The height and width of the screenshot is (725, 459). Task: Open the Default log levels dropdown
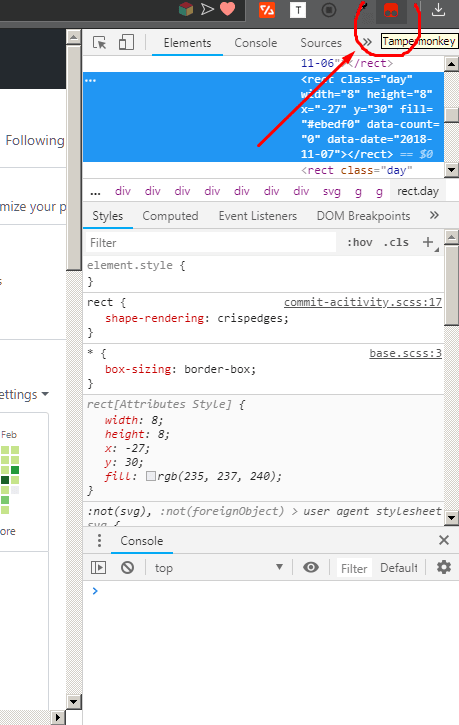[398, 568]
